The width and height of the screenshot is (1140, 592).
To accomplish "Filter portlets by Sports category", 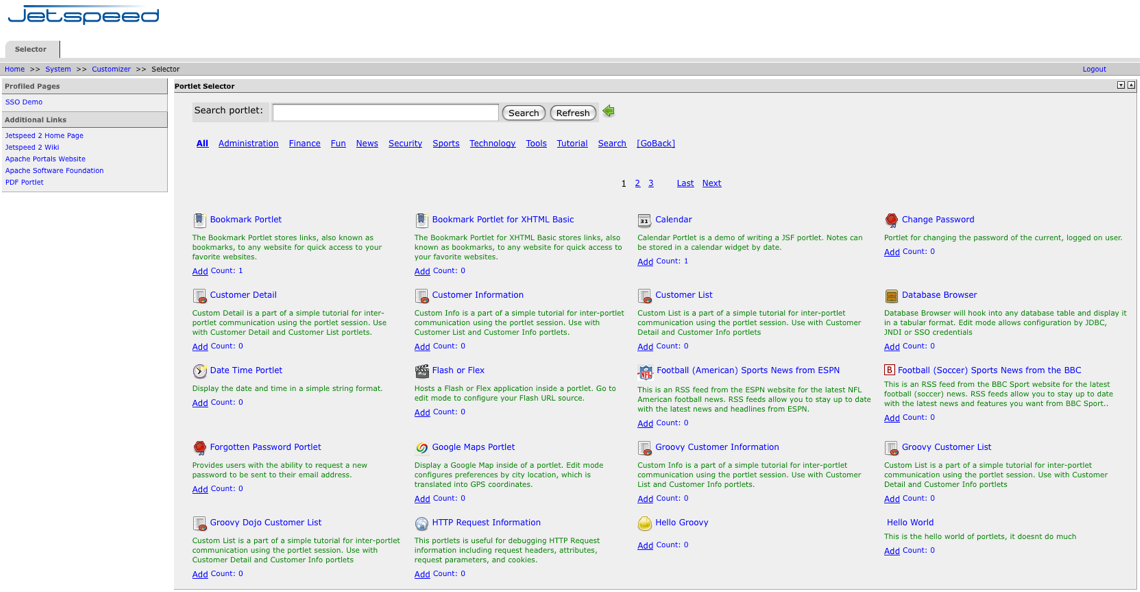I will click(x=446, y=144).
